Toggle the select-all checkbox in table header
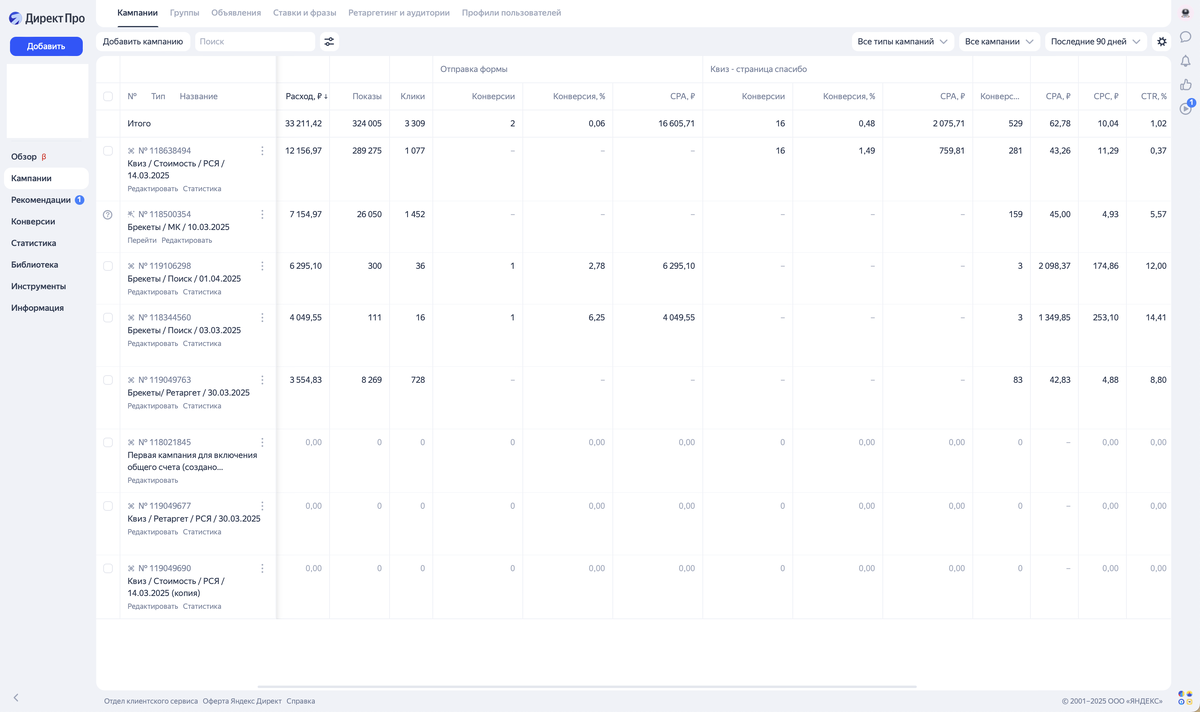1200x712 pixels. [108, 97]
